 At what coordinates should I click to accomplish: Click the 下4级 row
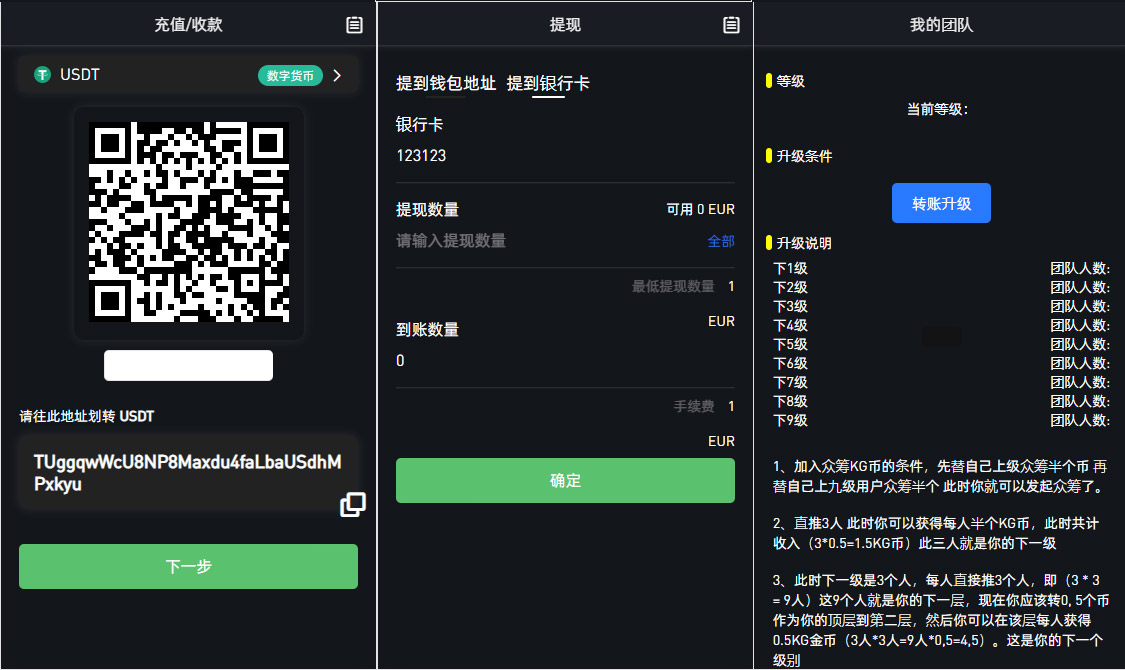point(941,325)
